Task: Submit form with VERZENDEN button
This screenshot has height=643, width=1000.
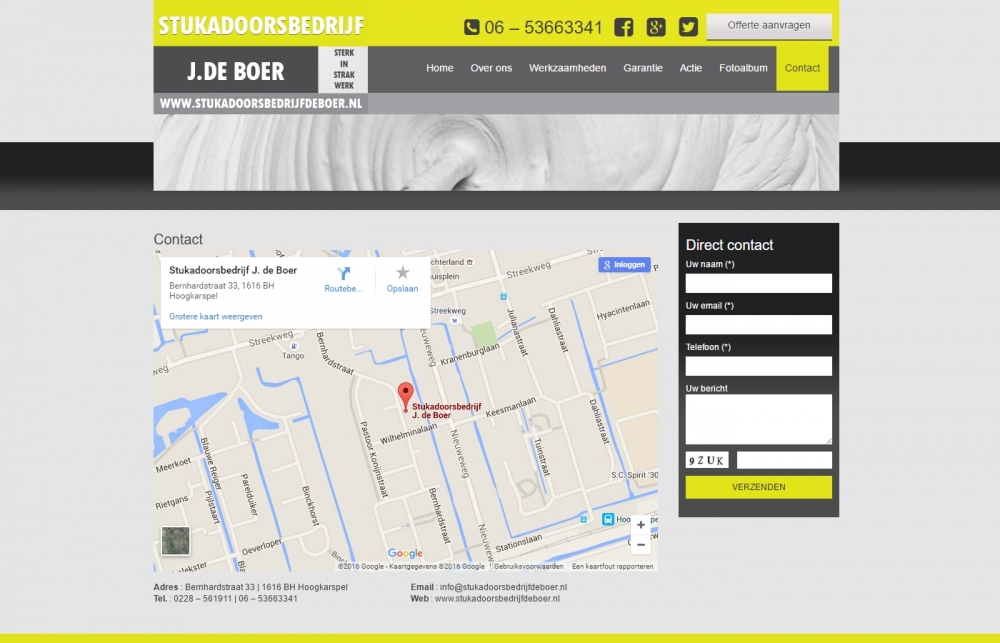Action: (758, 487)
